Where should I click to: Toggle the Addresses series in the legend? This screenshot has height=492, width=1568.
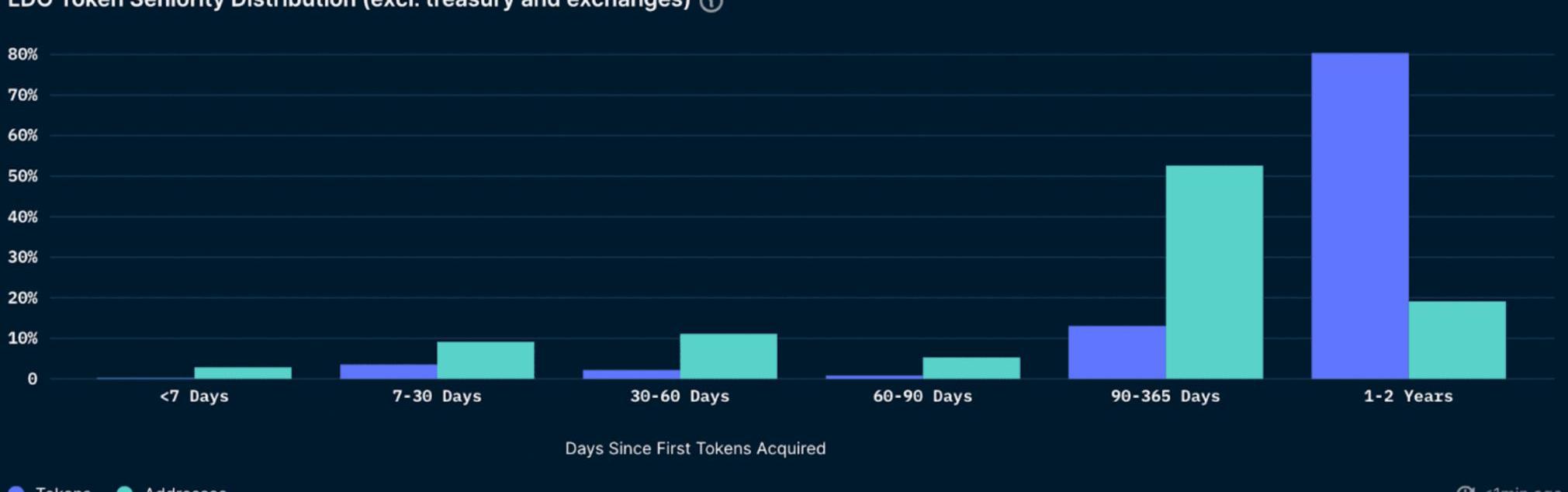click(185, 490)
